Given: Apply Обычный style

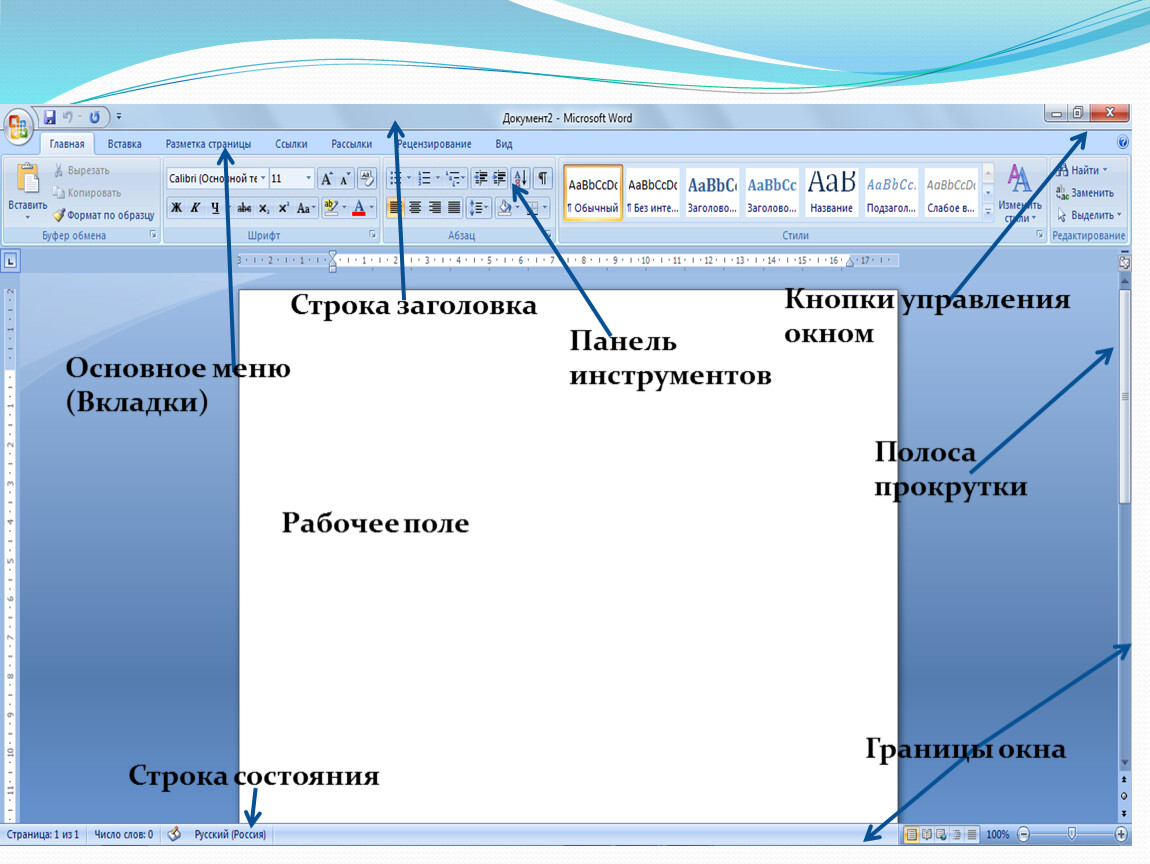Looking at the screenshot, I should [593, 193].
